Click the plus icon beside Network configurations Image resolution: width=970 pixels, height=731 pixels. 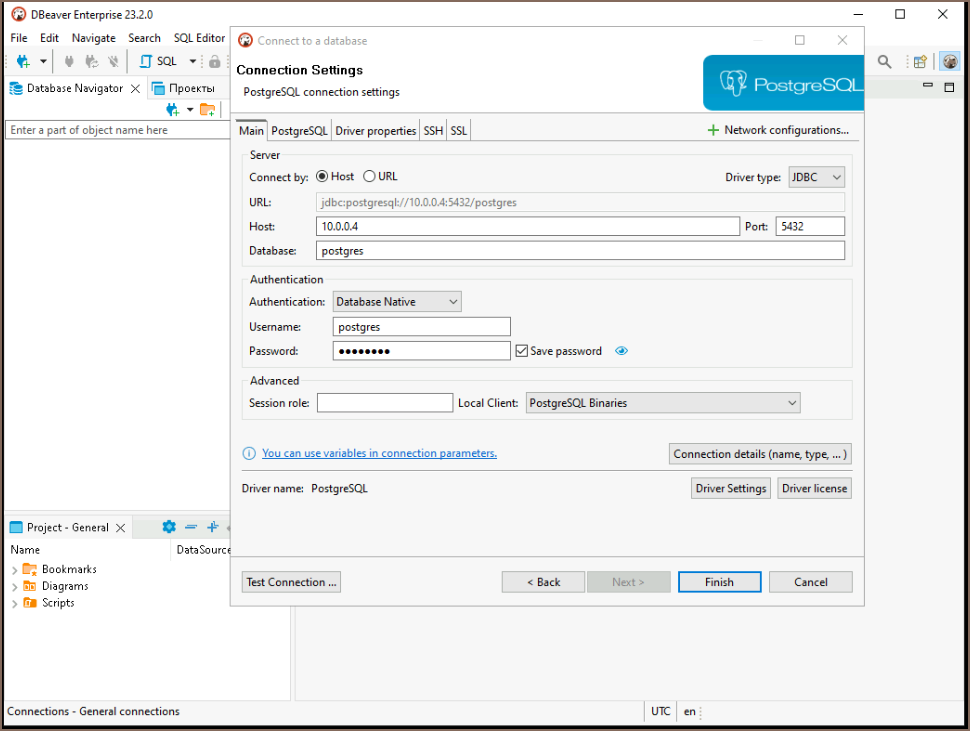[713, 130]
